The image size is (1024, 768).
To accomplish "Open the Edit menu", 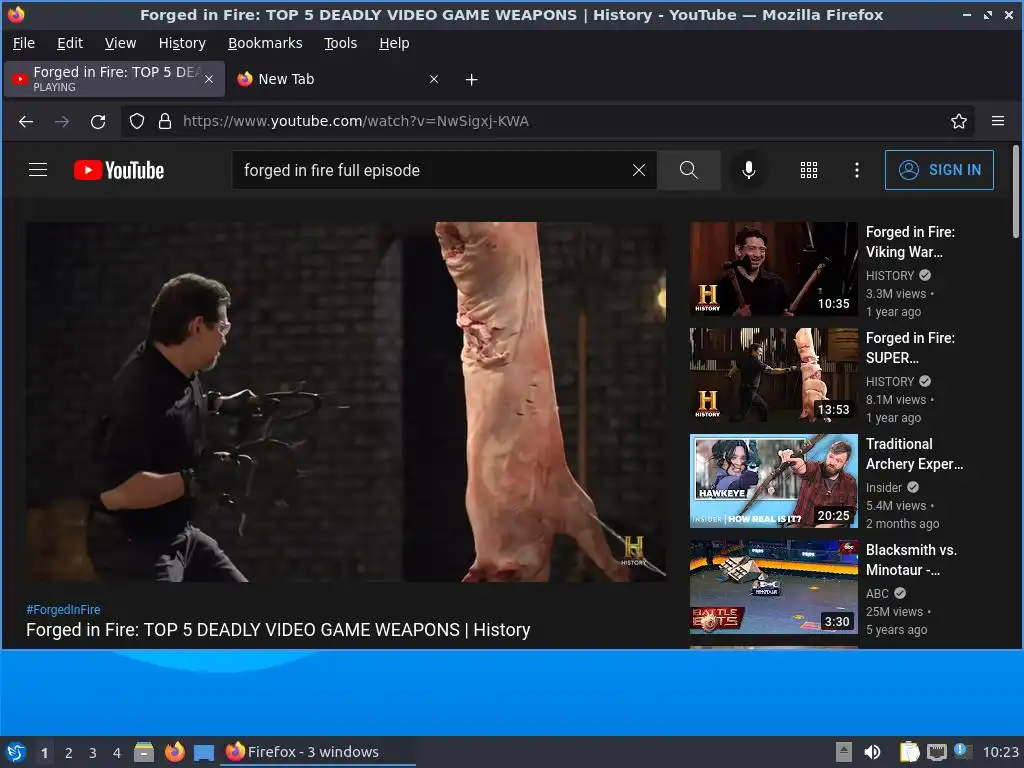I will [70, 43].
